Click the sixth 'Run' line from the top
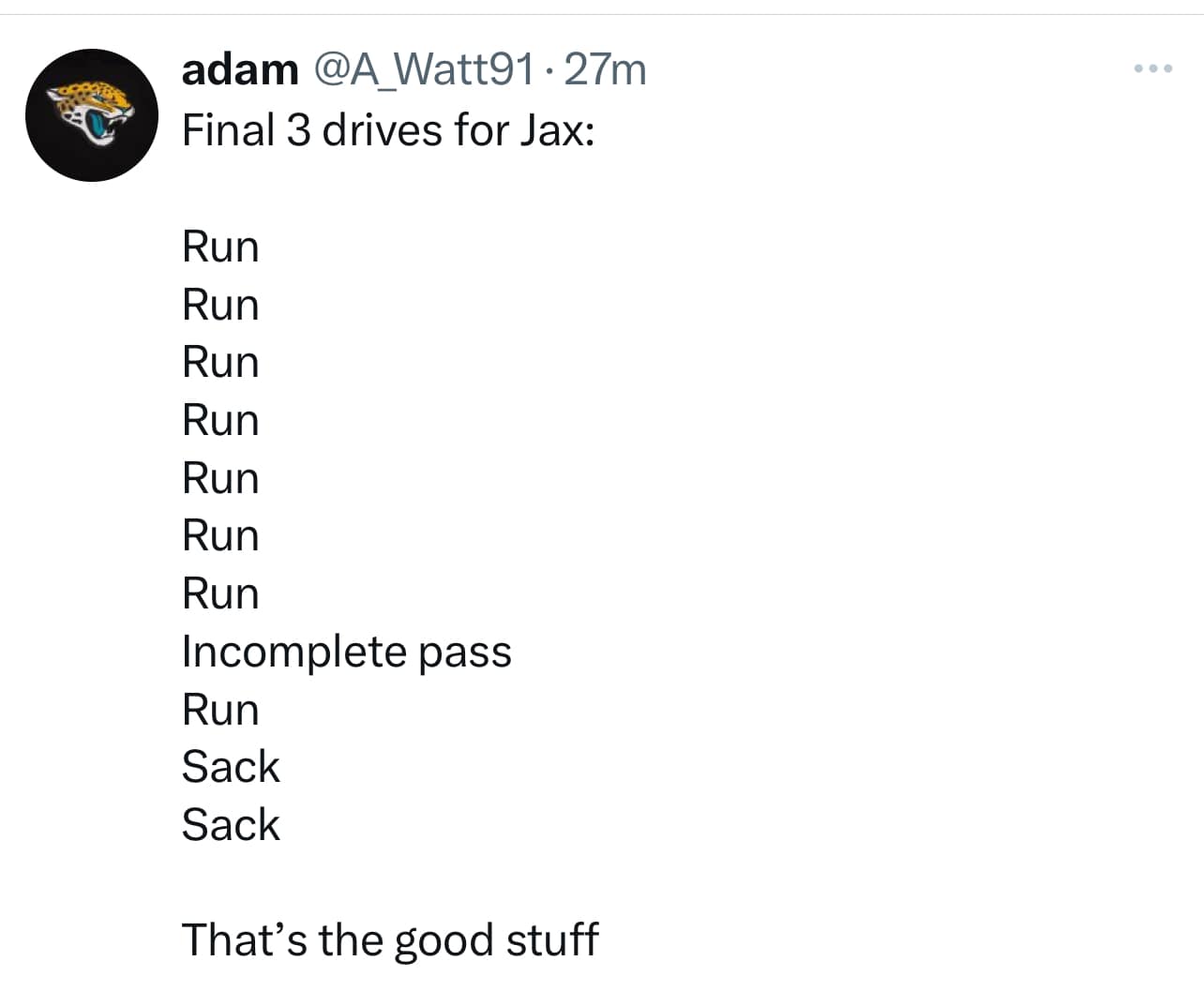The width and height of the screenshot is (1204, 991). [220, 536]
